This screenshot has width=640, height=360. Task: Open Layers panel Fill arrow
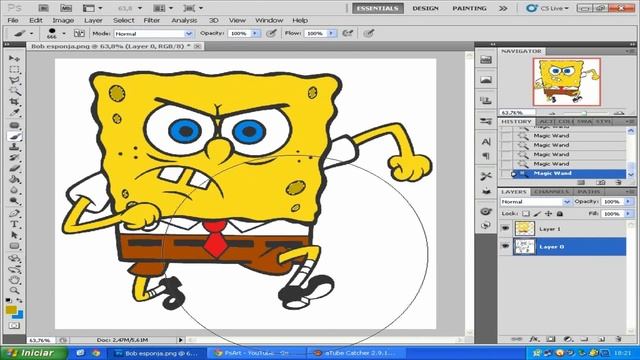point(628,213)
